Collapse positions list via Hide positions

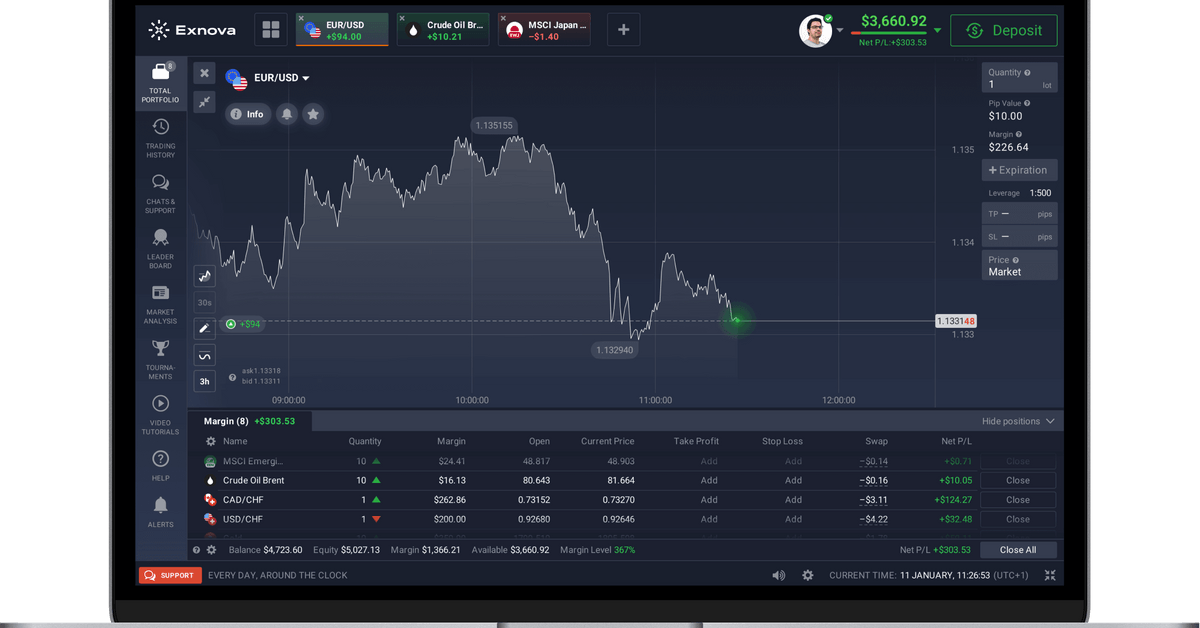pyautogui.click(x=1018, y=421)
